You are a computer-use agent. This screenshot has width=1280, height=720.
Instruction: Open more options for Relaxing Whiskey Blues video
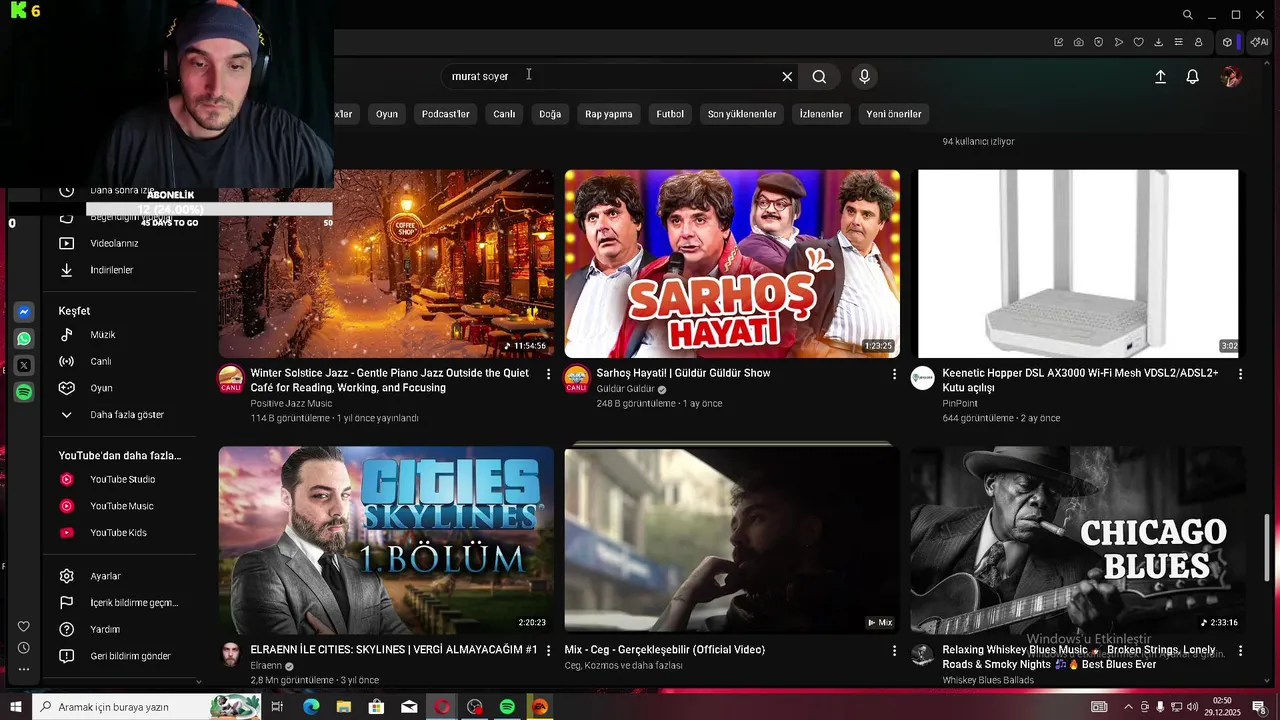point(1240,651)
